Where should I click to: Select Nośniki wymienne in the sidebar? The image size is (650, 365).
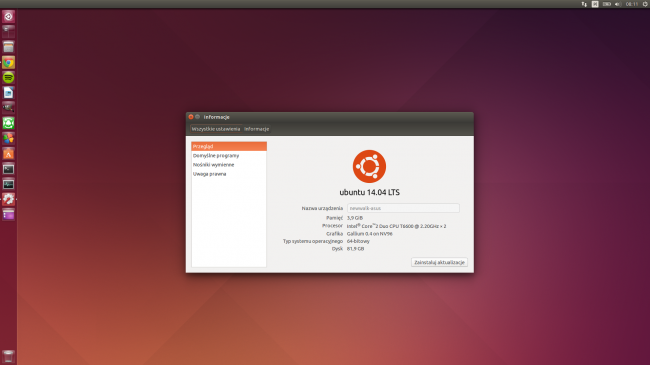click(229, 165)
